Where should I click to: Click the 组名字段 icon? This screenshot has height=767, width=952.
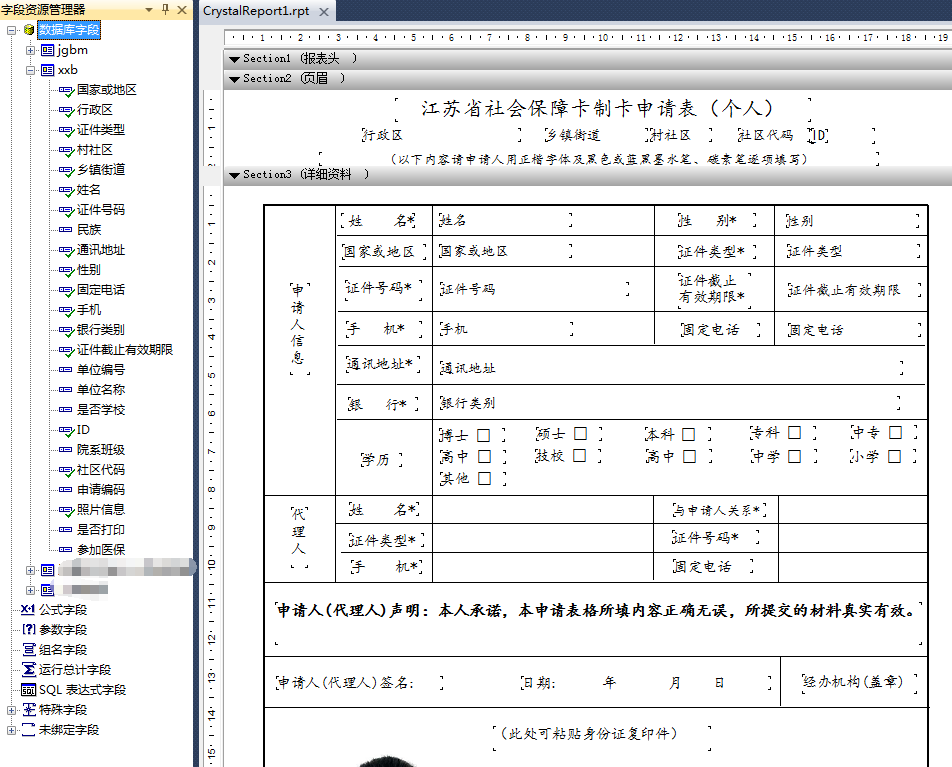point(29,650)
